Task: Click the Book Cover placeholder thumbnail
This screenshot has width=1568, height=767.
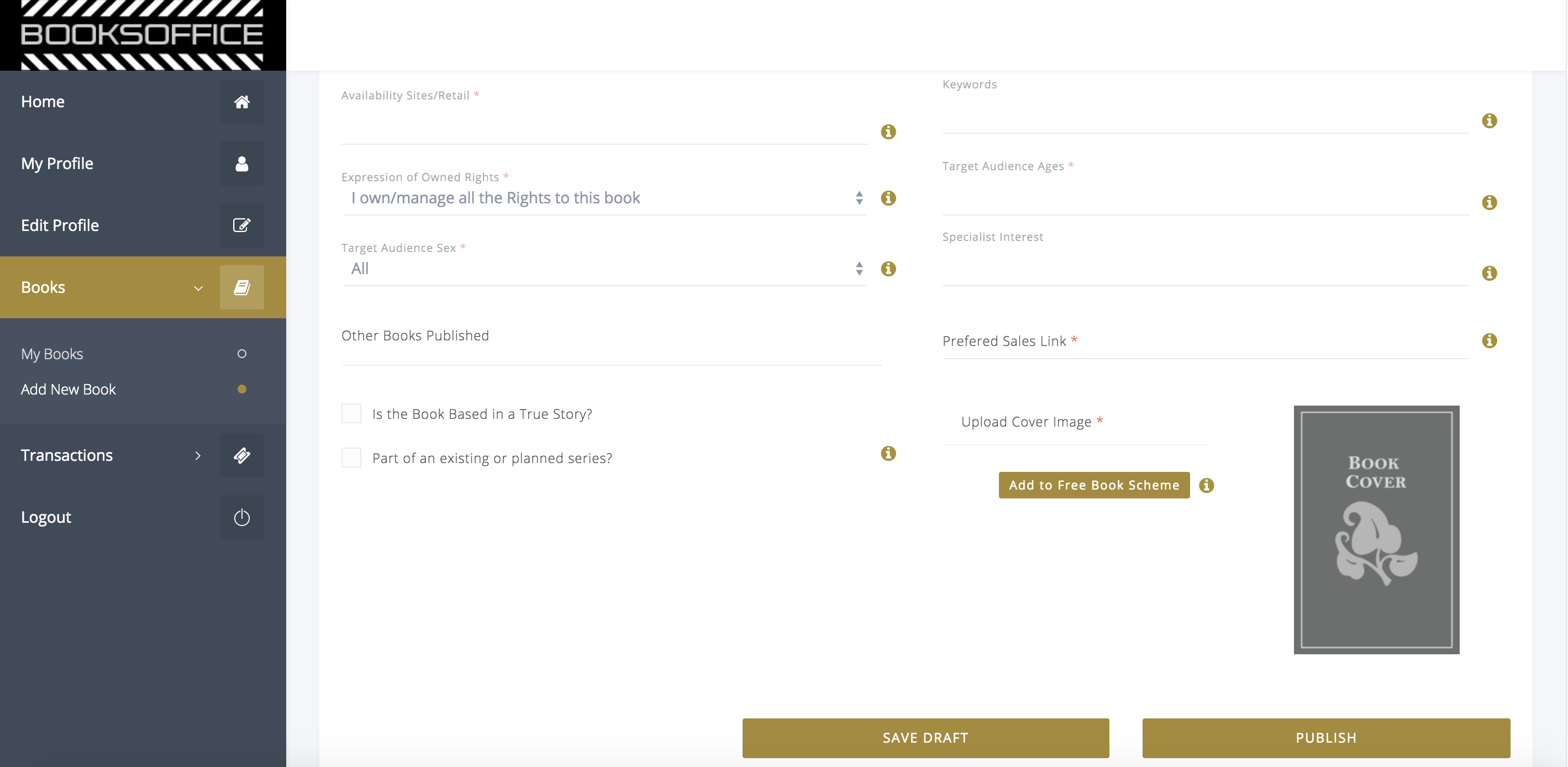Action: point(1376,529)
